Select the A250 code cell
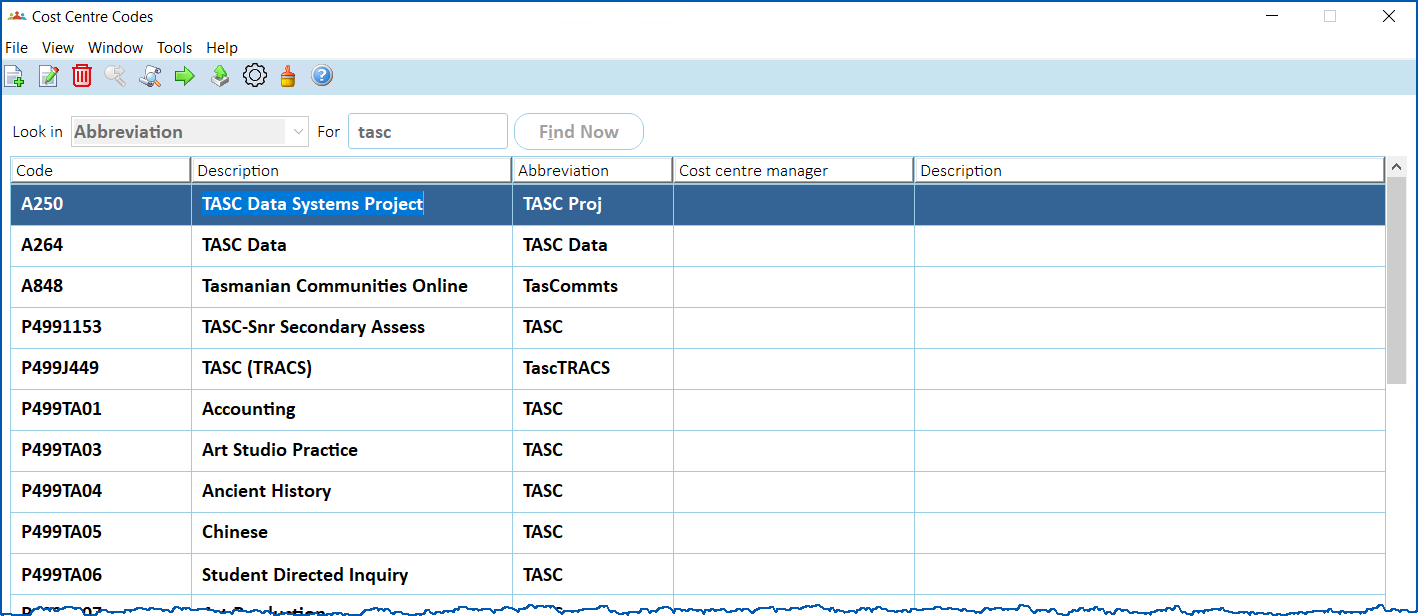This screenshot has height=616, width=1418. point(101,204)
